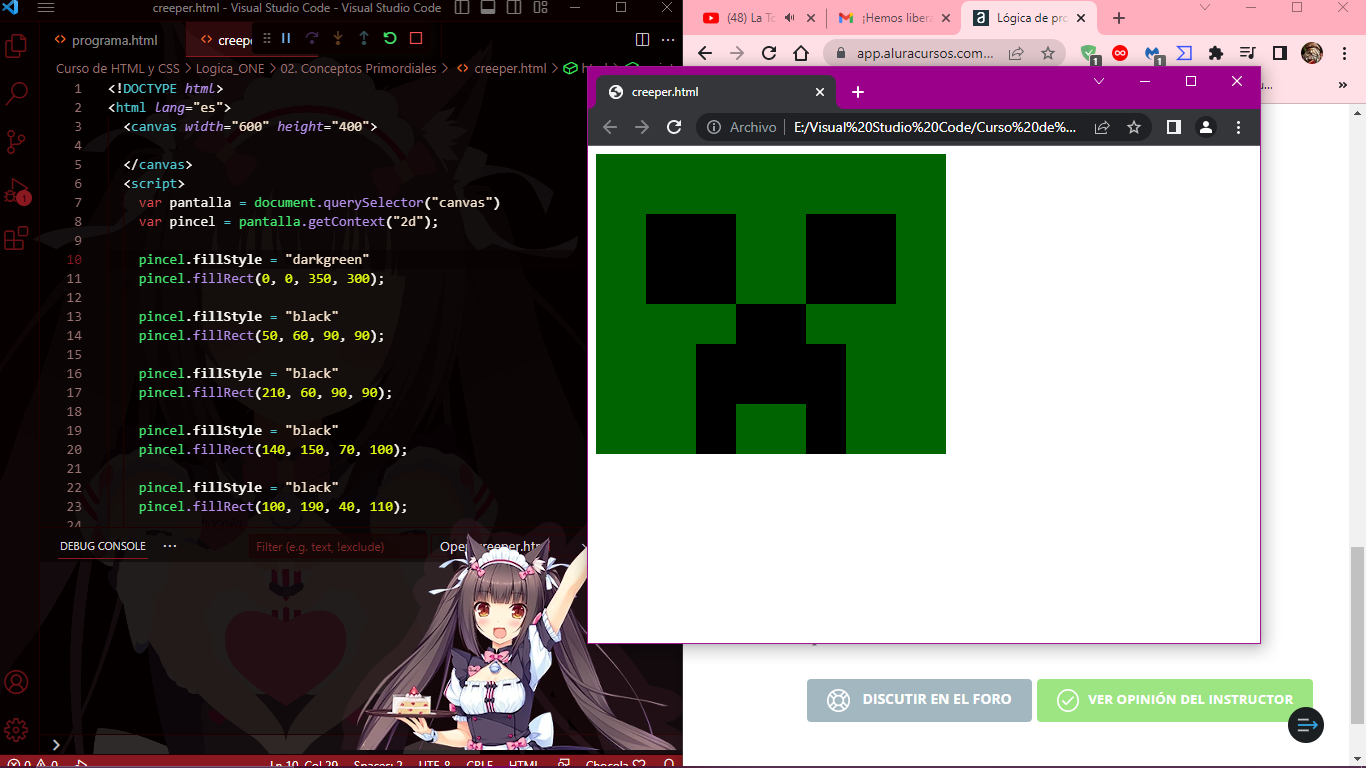Open the Extensions view in VS Code

tap(17, 238)
